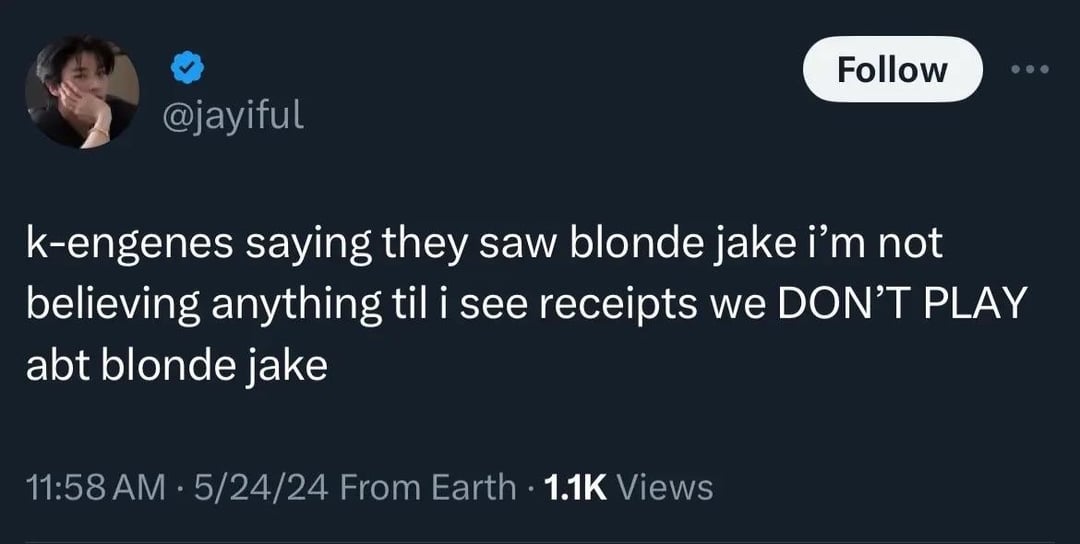Open the profile avatar photo

point(82,92)
